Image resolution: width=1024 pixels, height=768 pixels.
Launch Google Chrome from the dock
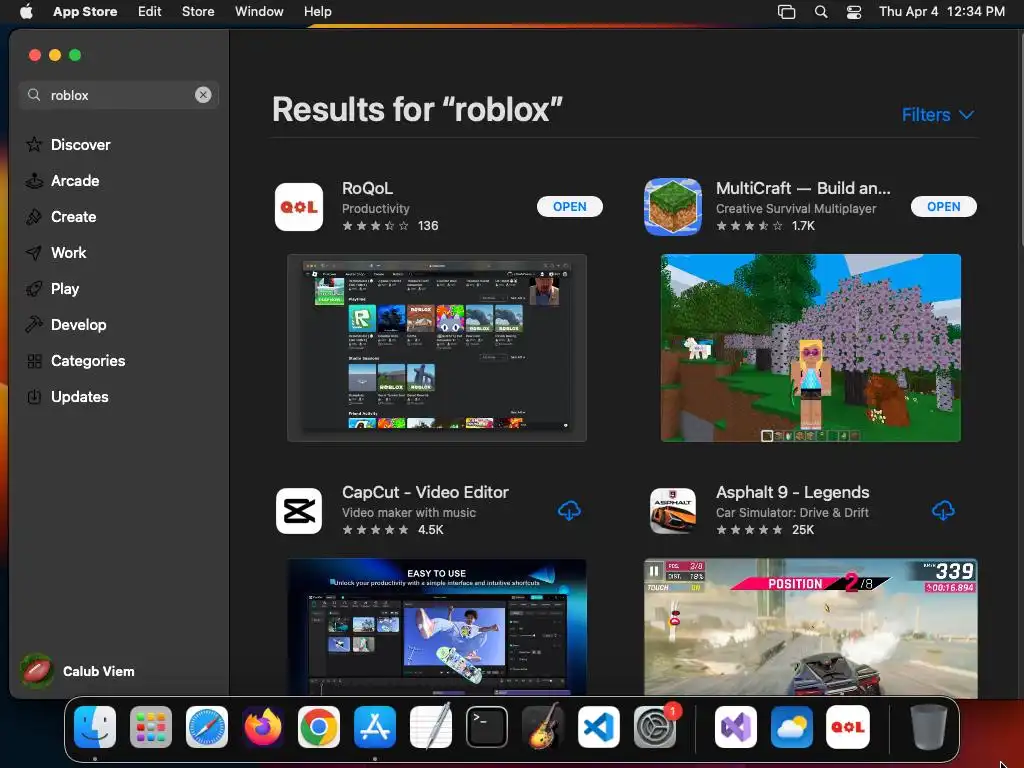click(x=319, y=727)
